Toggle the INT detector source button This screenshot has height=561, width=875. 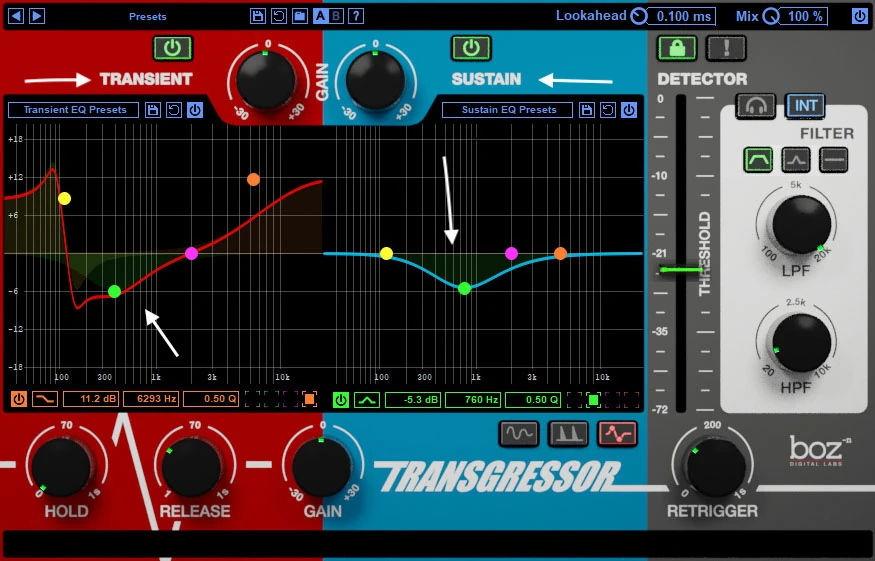coord(805,106)
